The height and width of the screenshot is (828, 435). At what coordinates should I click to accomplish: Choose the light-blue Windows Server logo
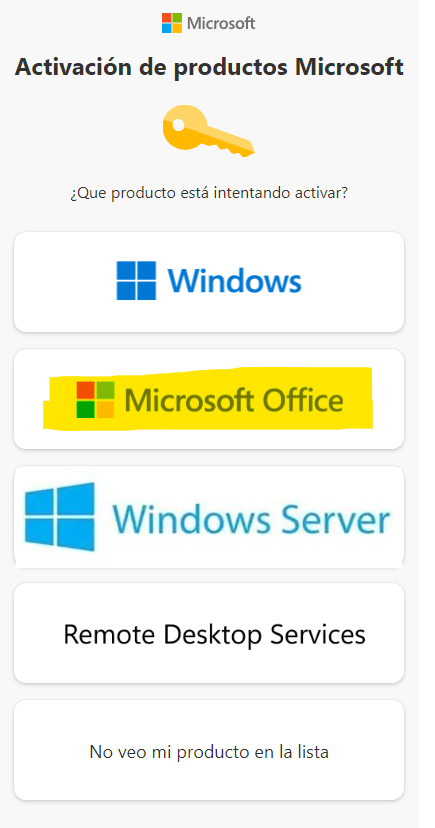pyautogui.click(x=60, y=516)
